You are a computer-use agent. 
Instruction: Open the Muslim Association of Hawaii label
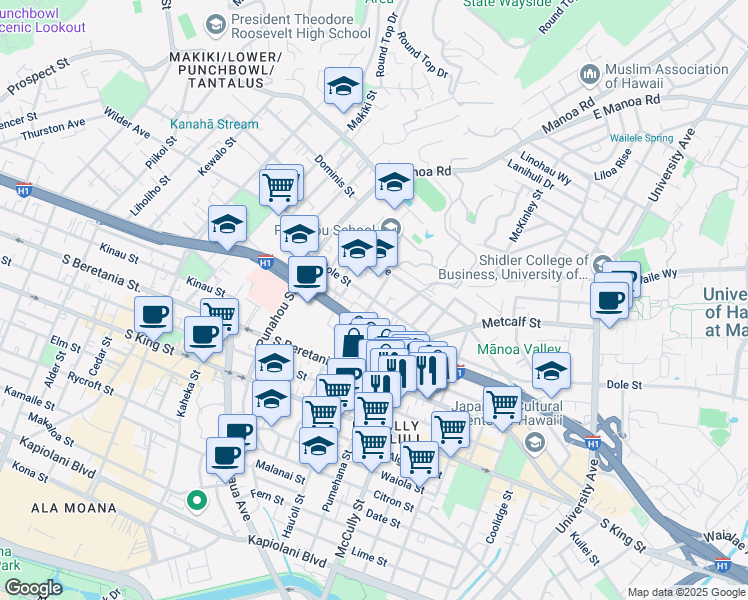coord(666,76)
